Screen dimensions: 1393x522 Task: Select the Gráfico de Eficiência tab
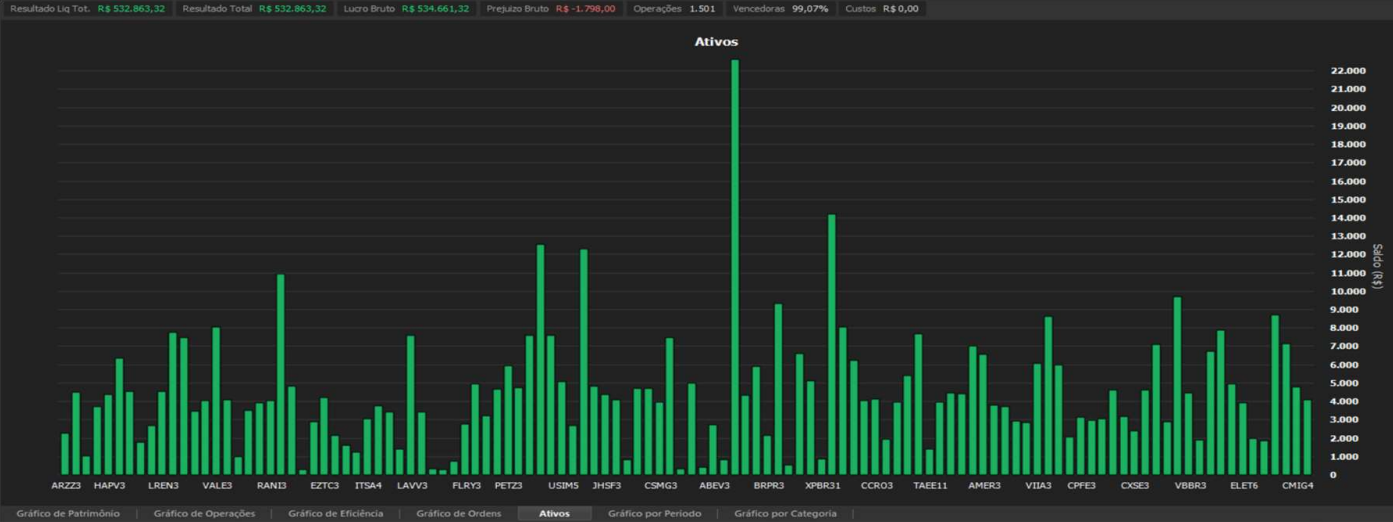point(335,513)
